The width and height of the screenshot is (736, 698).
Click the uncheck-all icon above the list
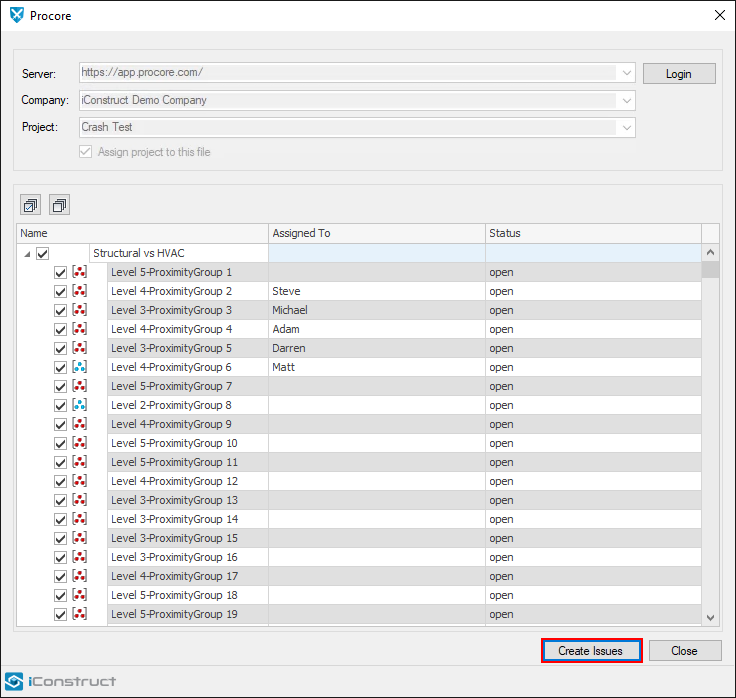coord(60,205)
